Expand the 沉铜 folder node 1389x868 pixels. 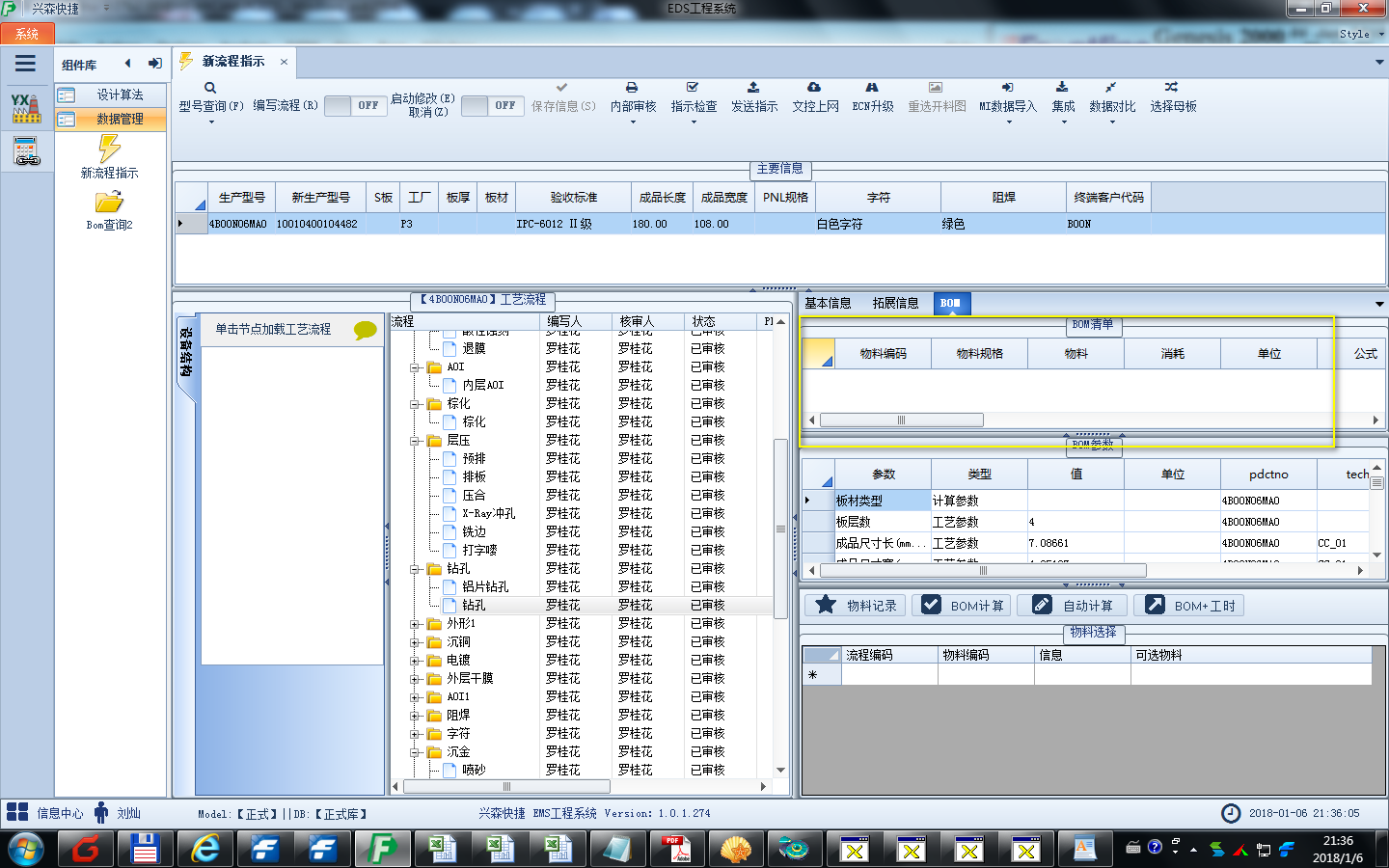click(415, 642)
